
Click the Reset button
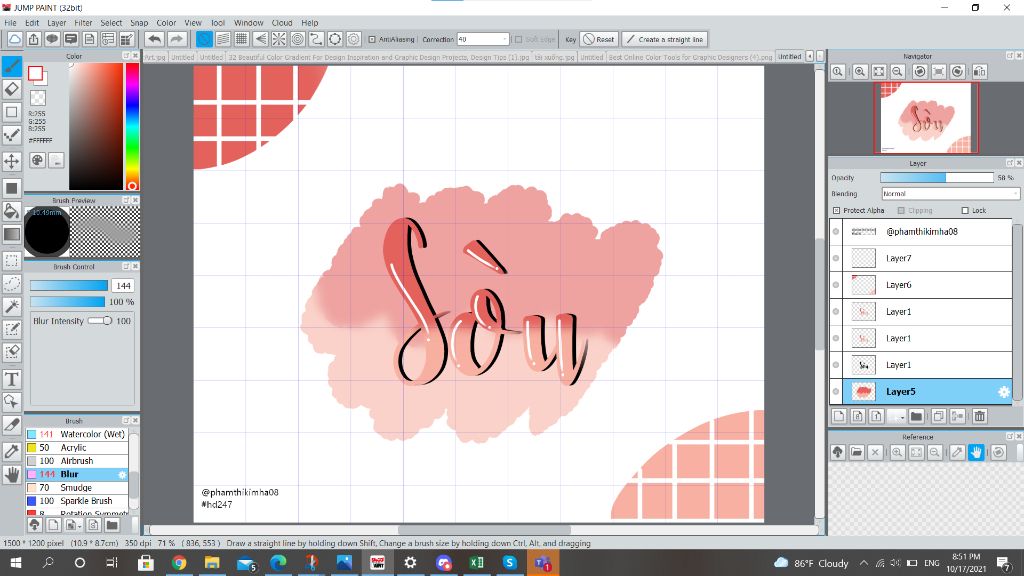click(x=598, y=39)
